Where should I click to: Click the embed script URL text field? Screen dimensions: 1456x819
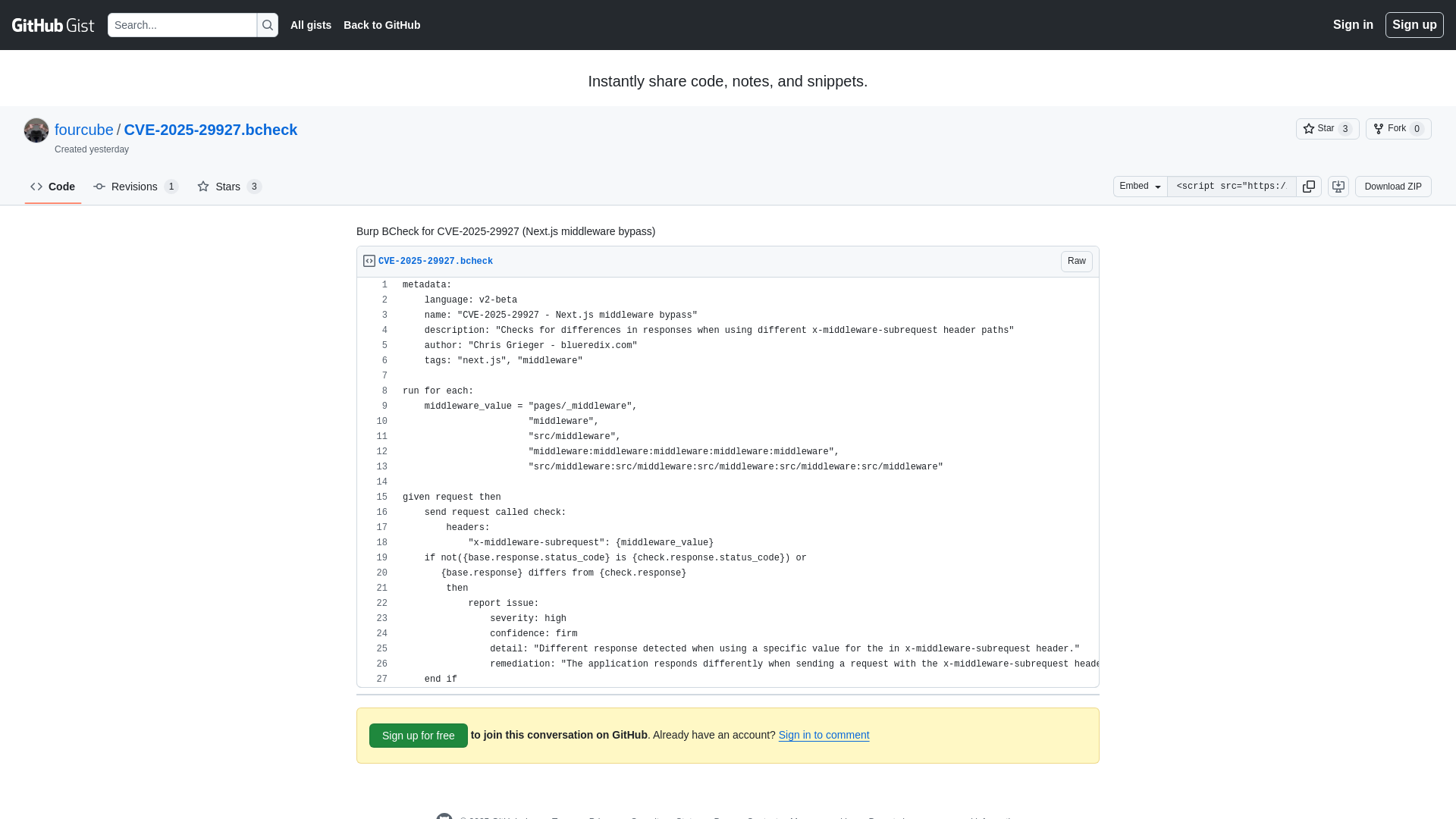pyautogui.click(x=1231, y=187)
